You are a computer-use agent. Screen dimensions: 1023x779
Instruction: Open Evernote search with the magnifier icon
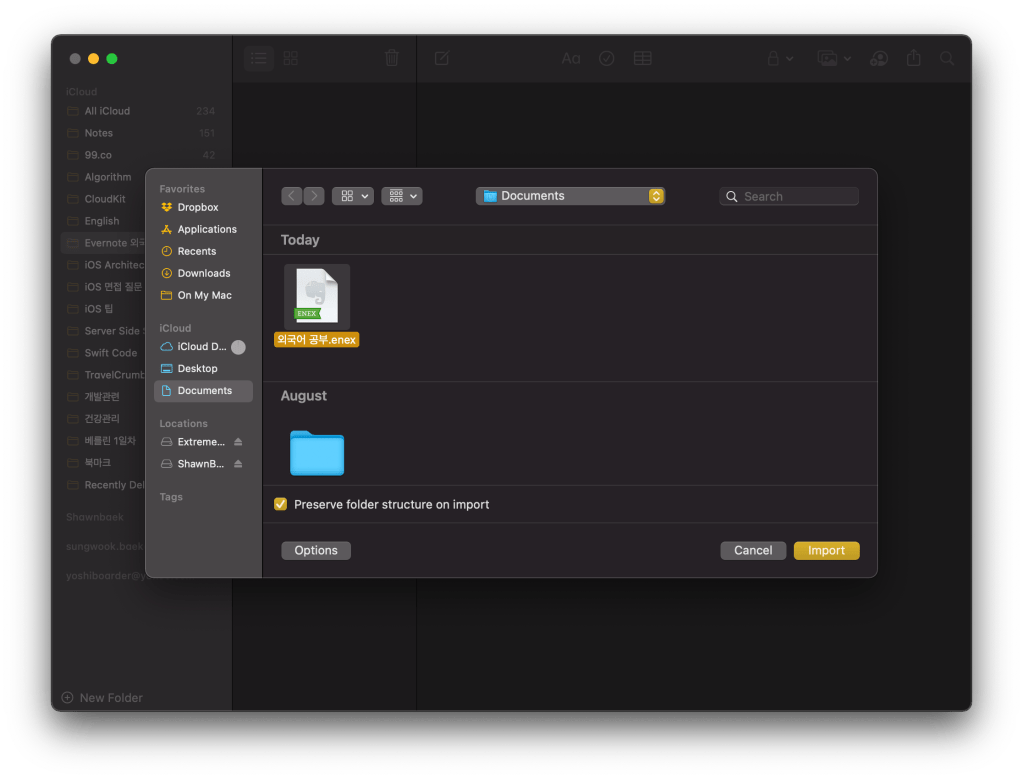pos(946,58)
